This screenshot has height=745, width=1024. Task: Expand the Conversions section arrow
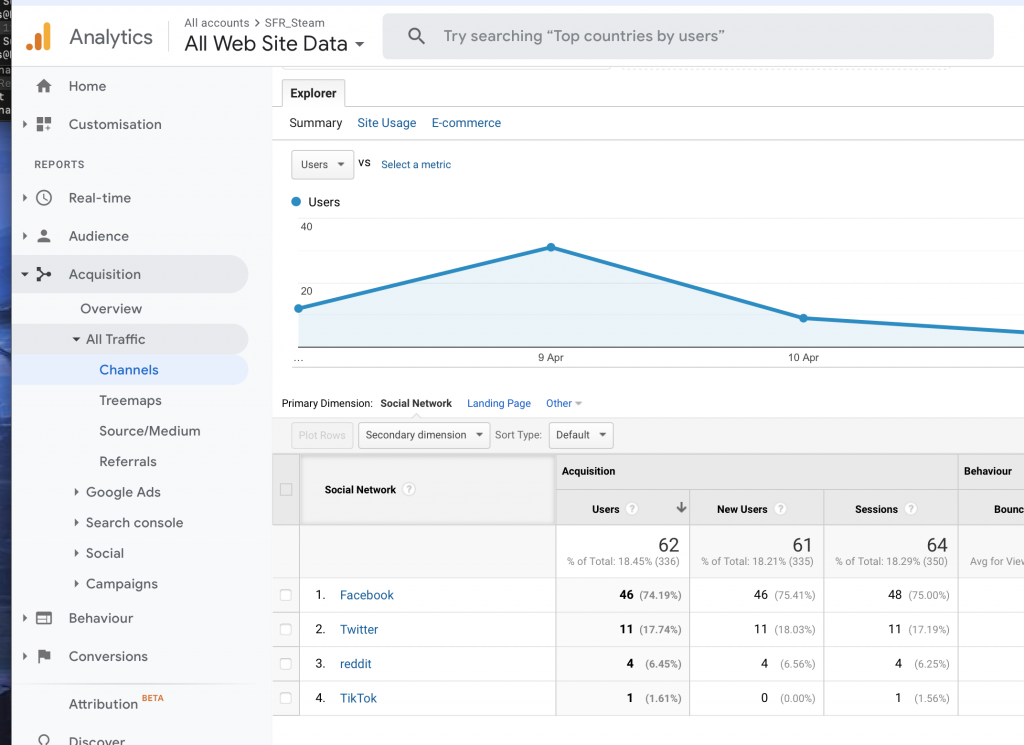tap(25, 656)
